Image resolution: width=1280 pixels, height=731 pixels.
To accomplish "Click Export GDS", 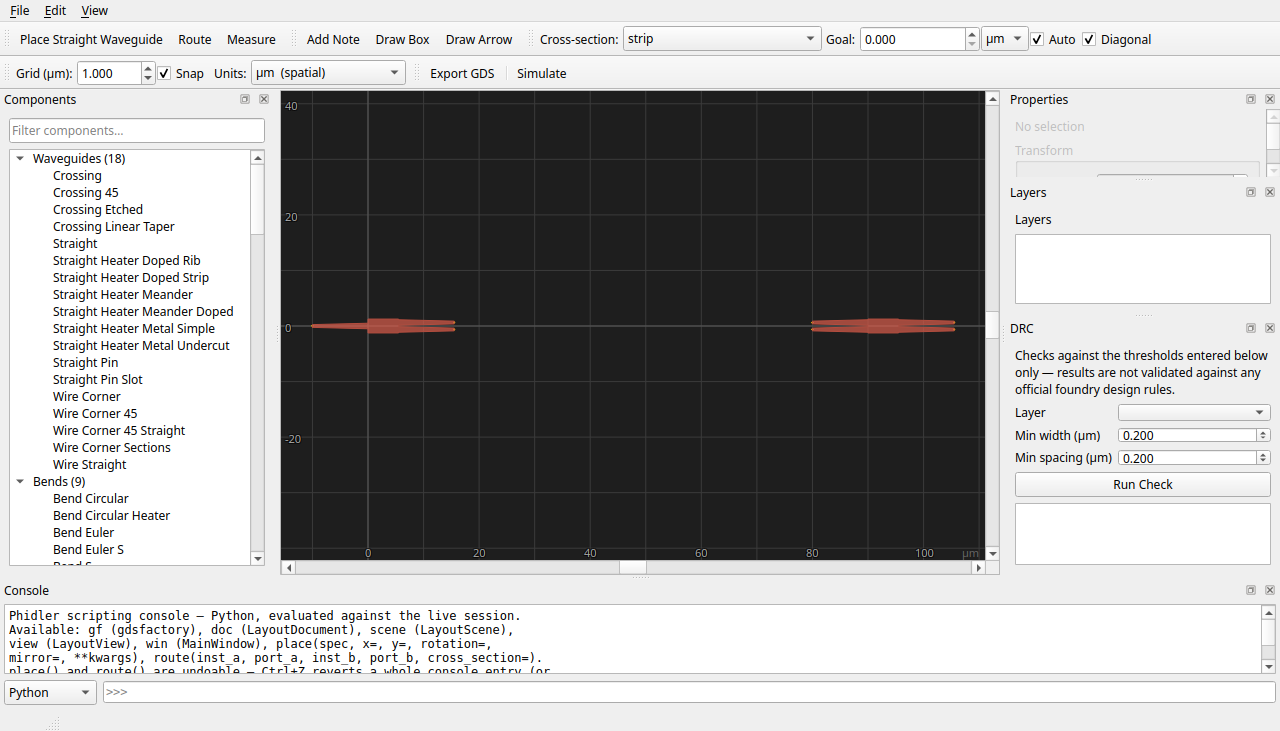I will (x=462, y=74).
